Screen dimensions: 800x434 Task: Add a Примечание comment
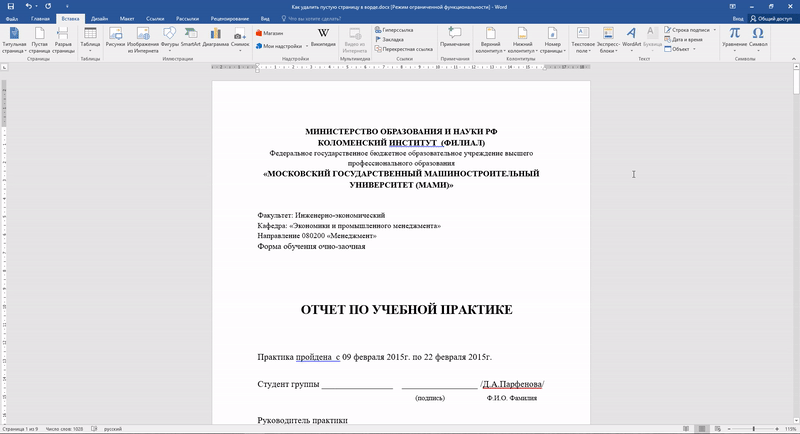pyautogui.click(x=455, y=38)
